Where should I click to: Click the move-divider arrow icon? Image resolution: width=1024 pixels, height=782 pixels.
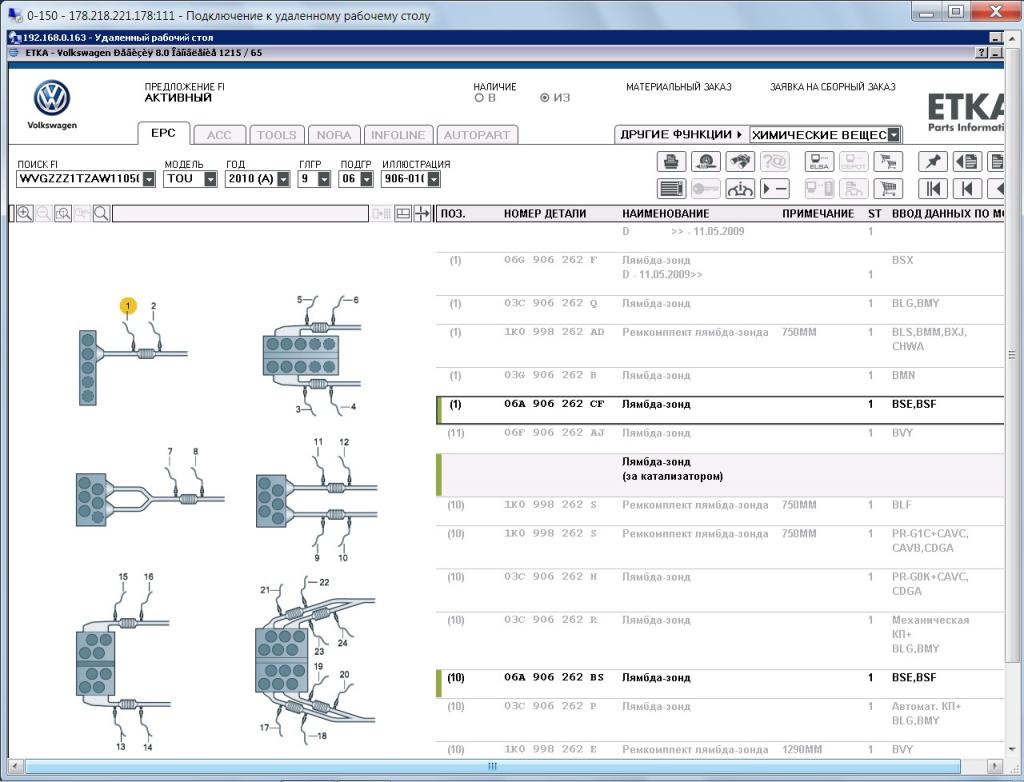(423, 214)
